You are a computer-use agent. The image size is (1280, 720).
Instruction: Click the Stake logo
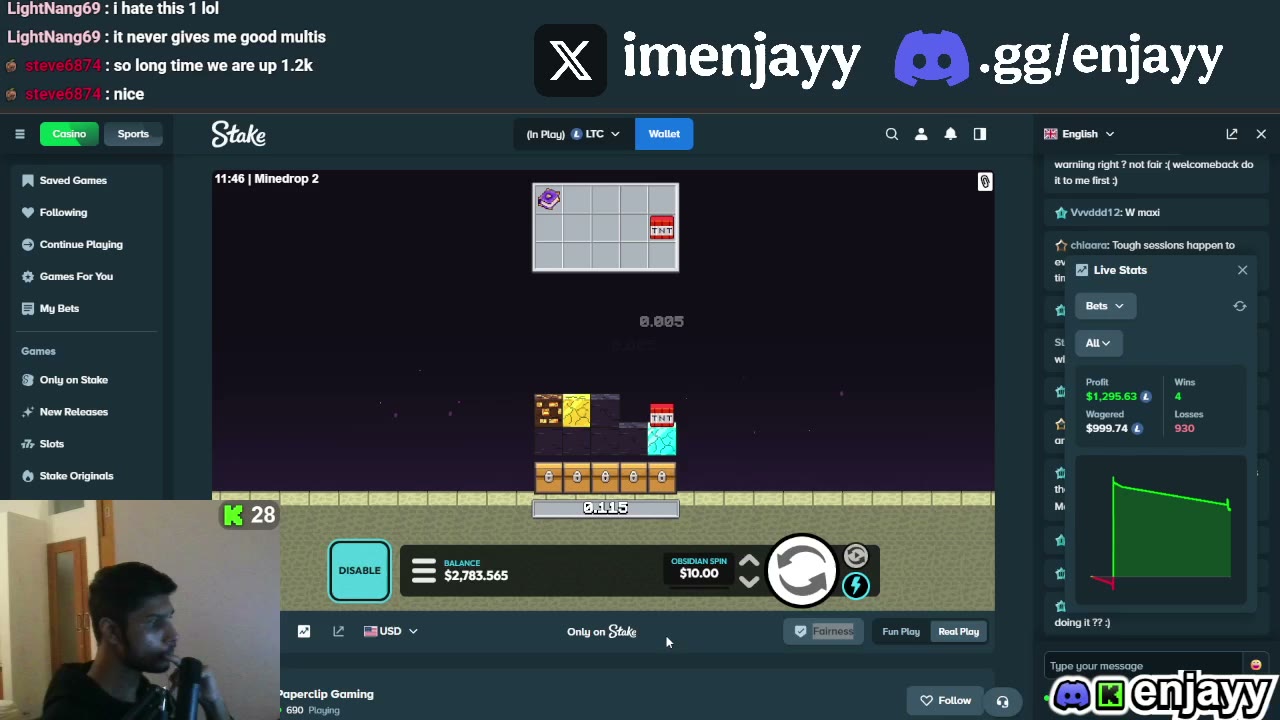(x=238, y=134)
